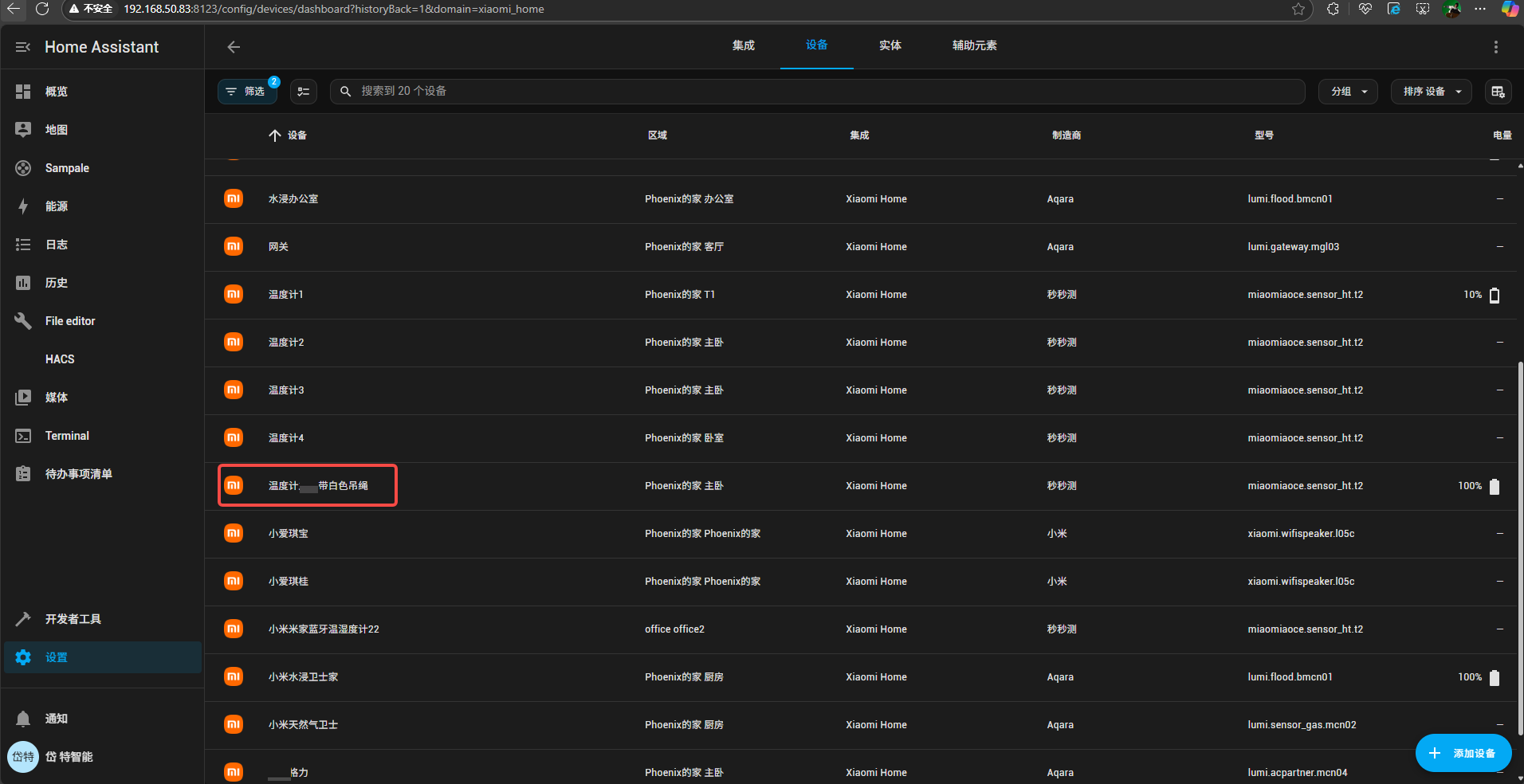
Task: Click the back arrow in header
Action: tap(234, 47)
